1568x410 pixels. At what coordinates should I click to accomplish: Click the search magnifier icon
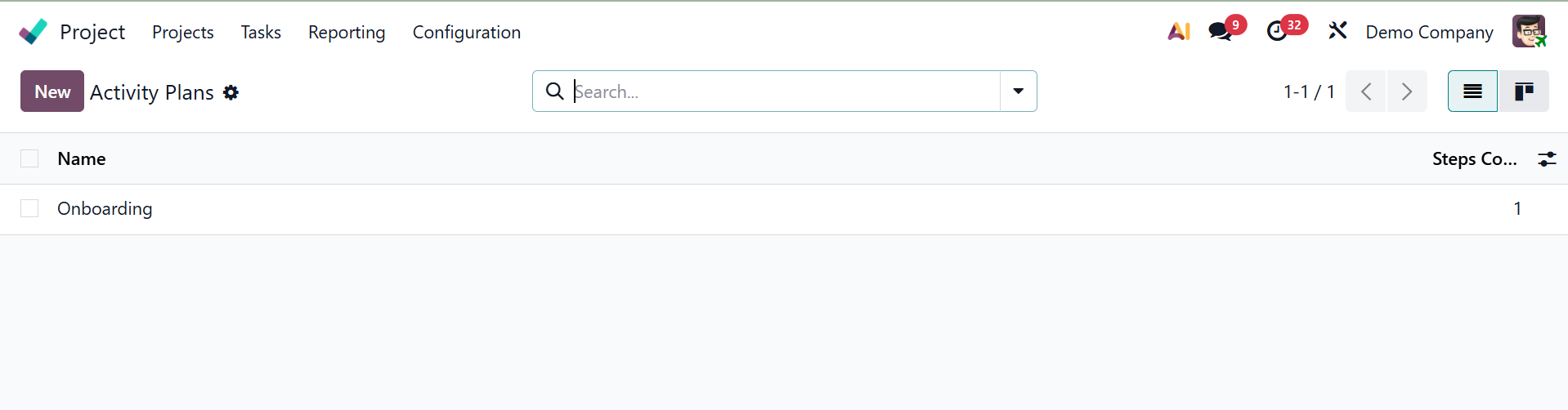coord(554,91)
